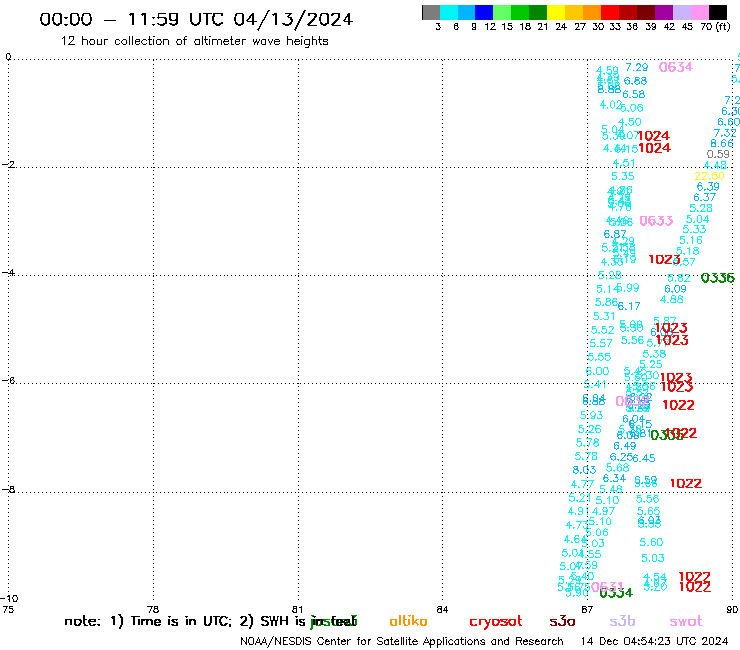
Task: Pick the purple swatch in the legend
Action: click(x=664, y=12)
